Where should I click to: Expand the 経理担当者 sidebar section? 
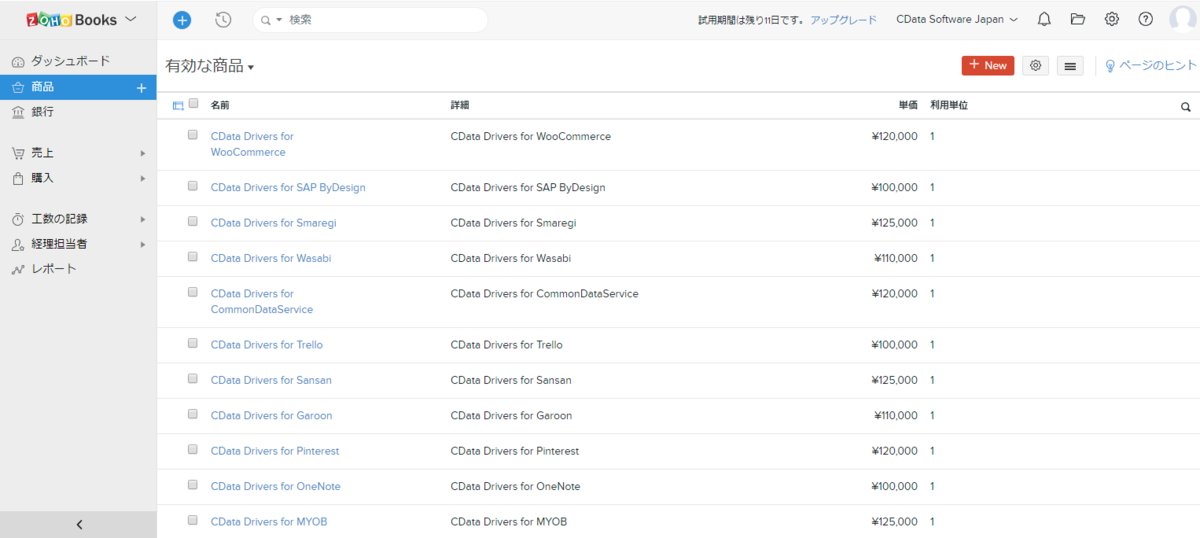pyautogui.click(x=143, y=244)
